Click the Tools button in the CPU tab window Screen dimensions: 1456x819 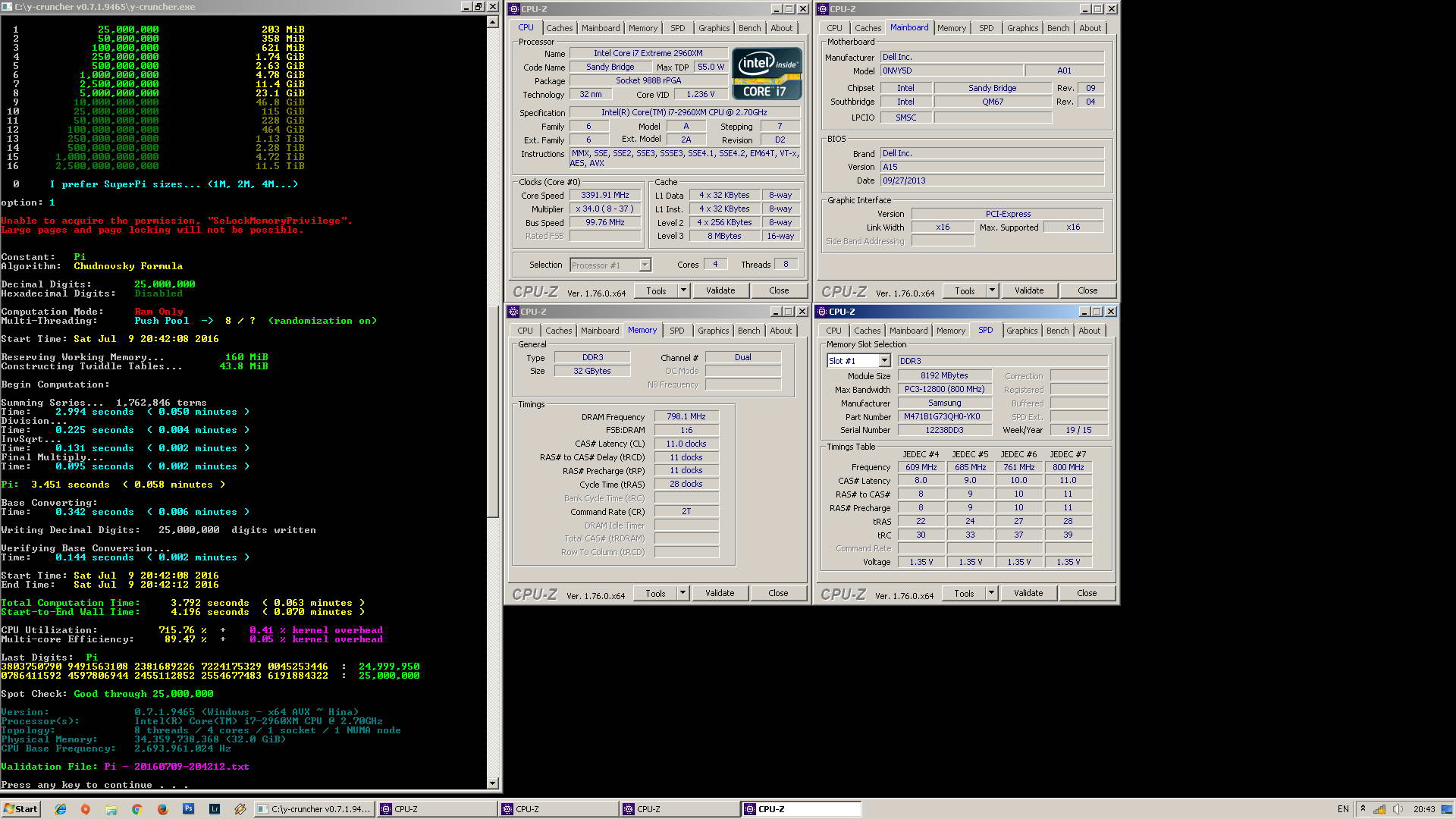point(656,290)
